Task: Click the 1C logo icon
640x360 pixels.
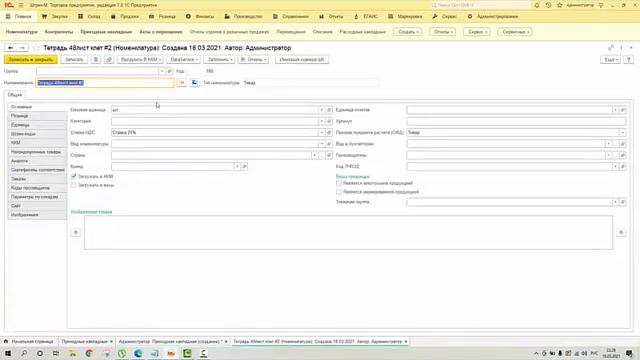Action: pos(9,5)
